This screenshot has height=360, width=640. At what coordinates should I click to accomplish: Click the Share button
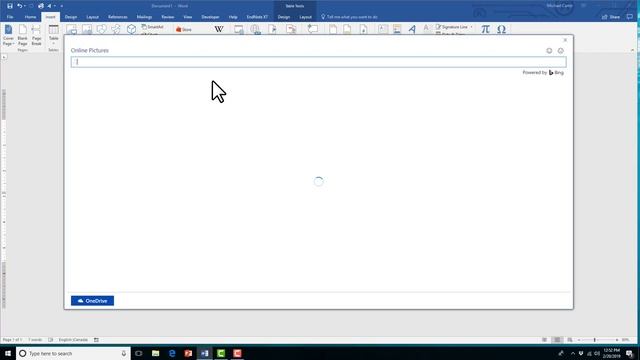[x=611, y=17]
